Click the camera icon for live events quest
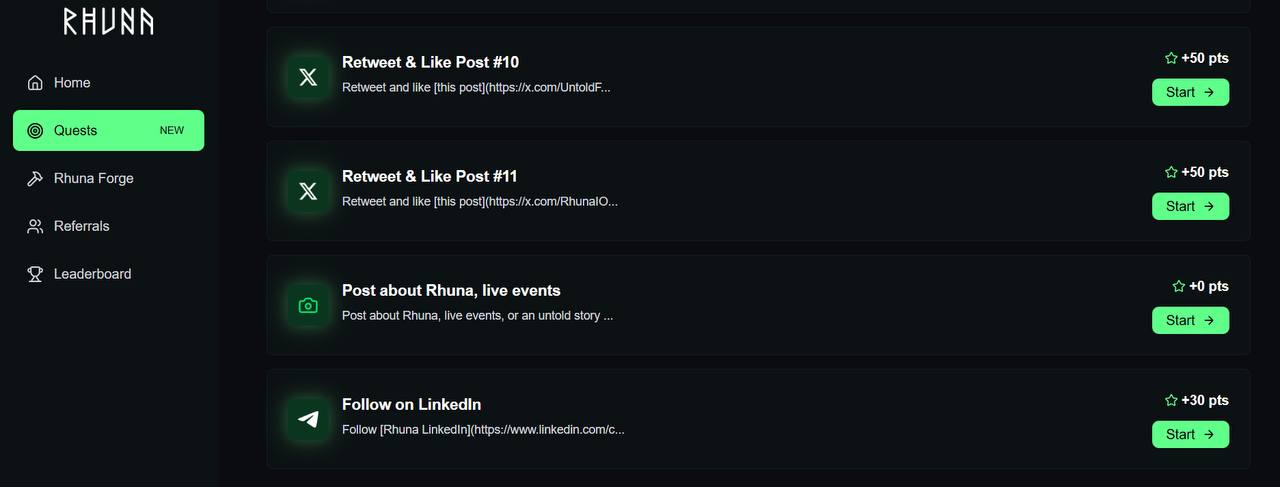 click(308, 305)
